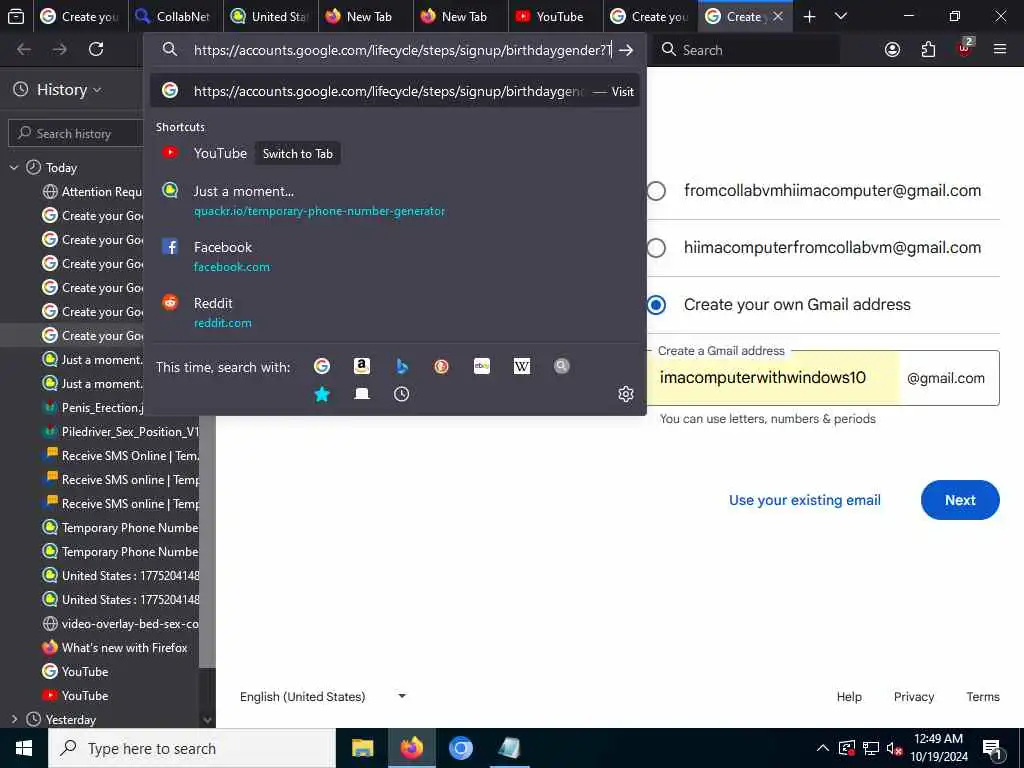Search bookmarks with the star icon
The image size is (1024, 768).
[x=322, y=394]
